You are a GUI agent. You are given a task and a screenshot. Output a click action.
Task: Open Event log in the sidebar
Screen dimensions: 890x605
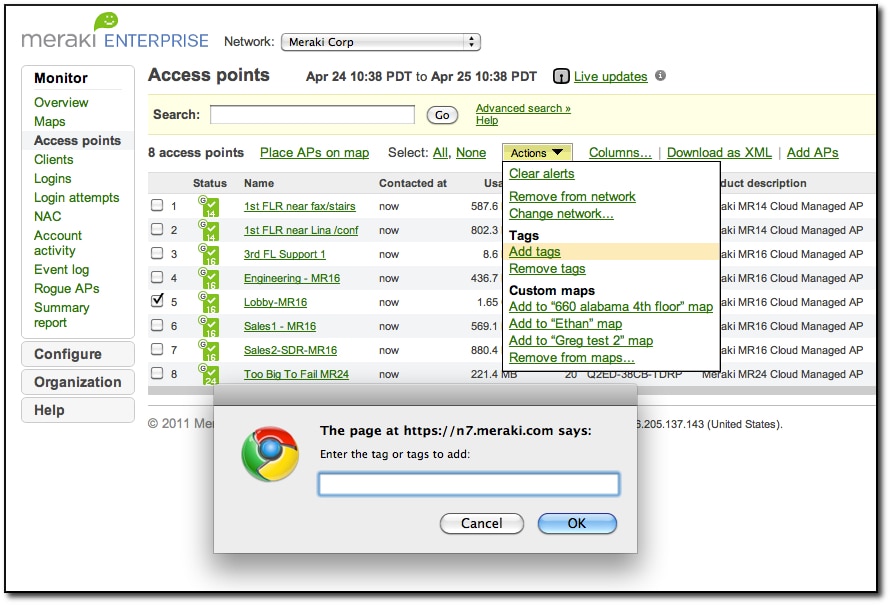[61, 270]
